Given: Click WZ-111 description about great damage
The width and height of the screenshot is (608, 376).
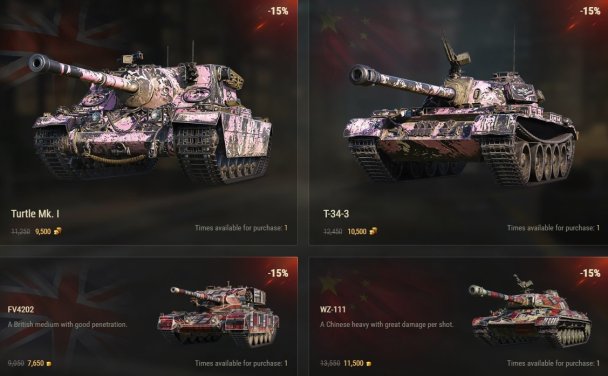Looking at the screenshot, I should tap(387, 324).
